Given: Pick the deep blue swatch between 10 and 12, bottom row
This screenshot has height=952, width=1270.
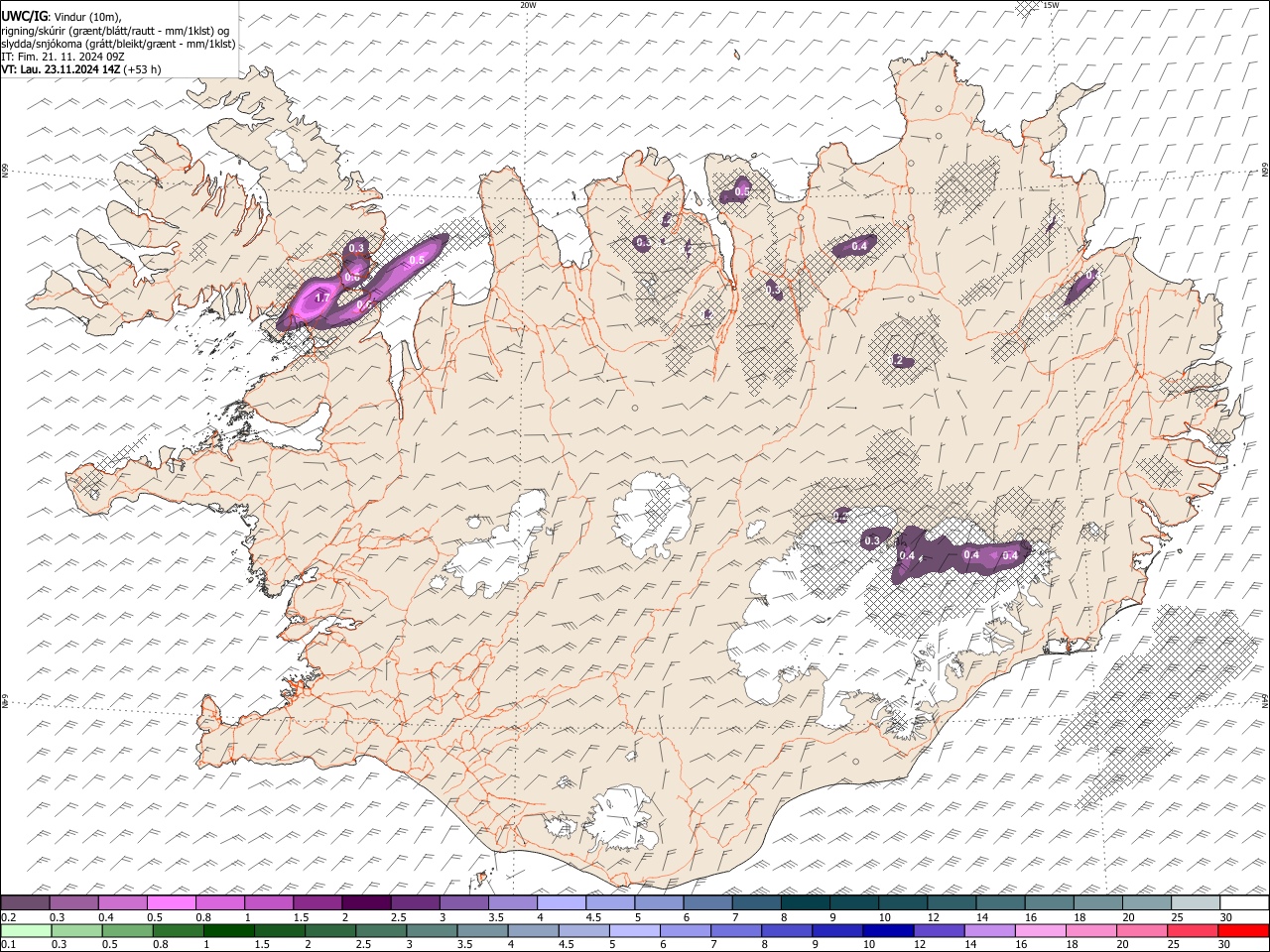Looking at the screenshot, I should click(x=887, y=930).
